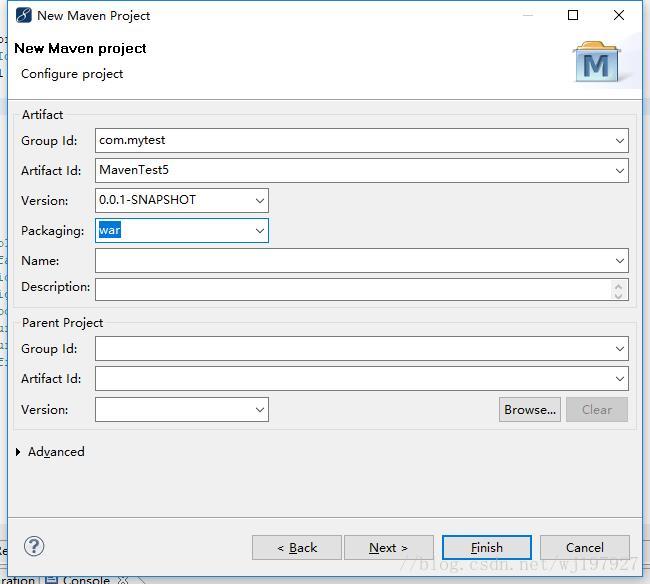Screen dimensions: 650x584
Task: Click the disabled Clear button
Action: pos(597,410)
